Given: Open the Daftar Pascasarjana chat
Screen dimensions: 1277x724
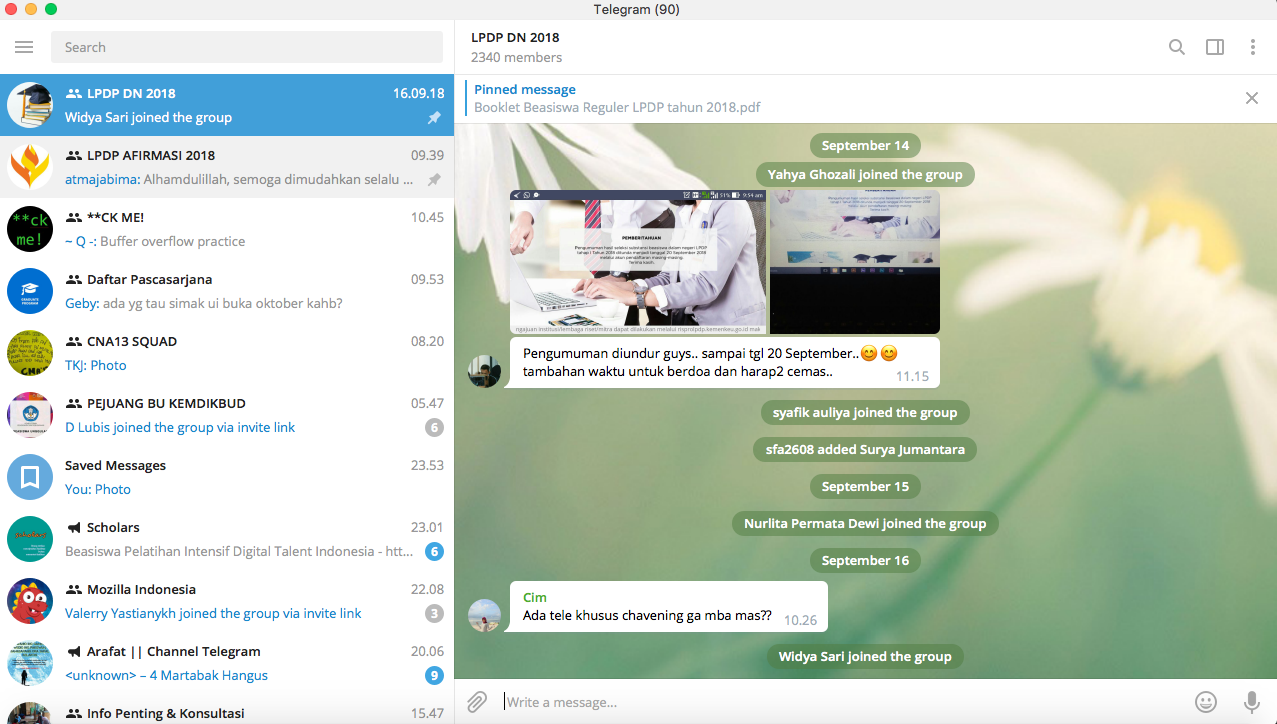Looking at the screenshot, I should tap(227, 291).
